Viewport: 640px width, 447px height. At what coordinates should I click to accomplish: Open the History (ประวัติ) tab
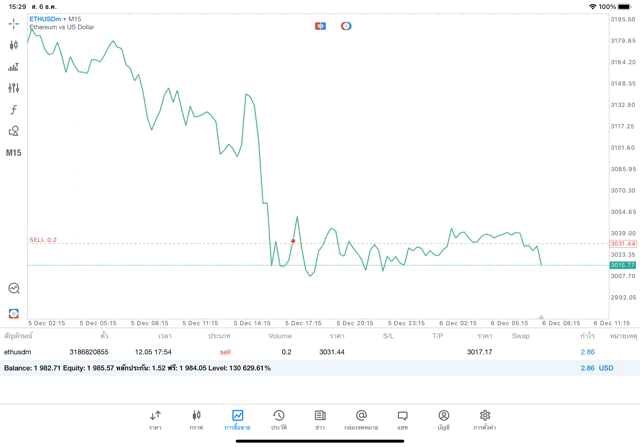click(278, 420)
